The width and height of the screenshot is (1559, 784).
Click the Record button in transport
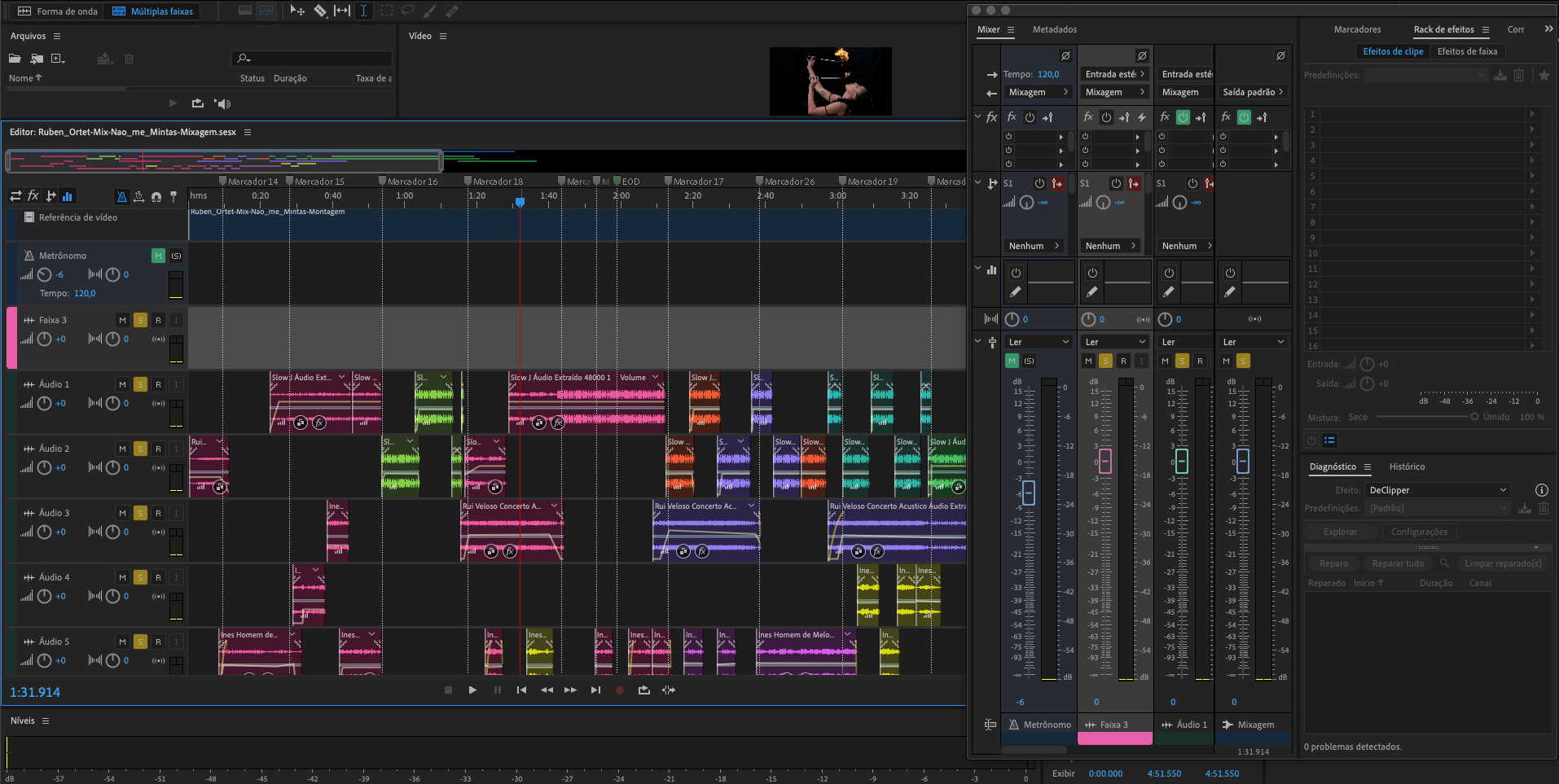click(x=620, y=690)
